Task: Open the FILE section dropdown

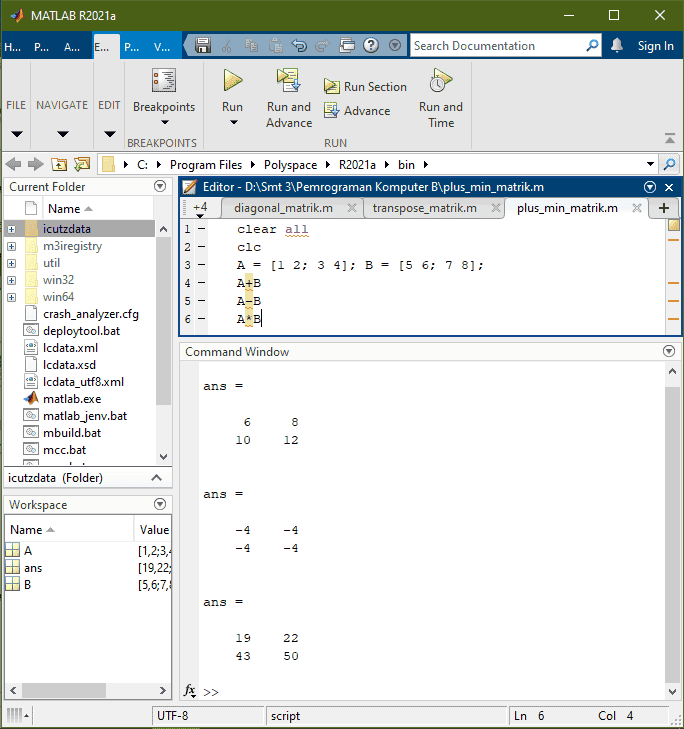Action: pyautogui.click(x=17, y=134)
